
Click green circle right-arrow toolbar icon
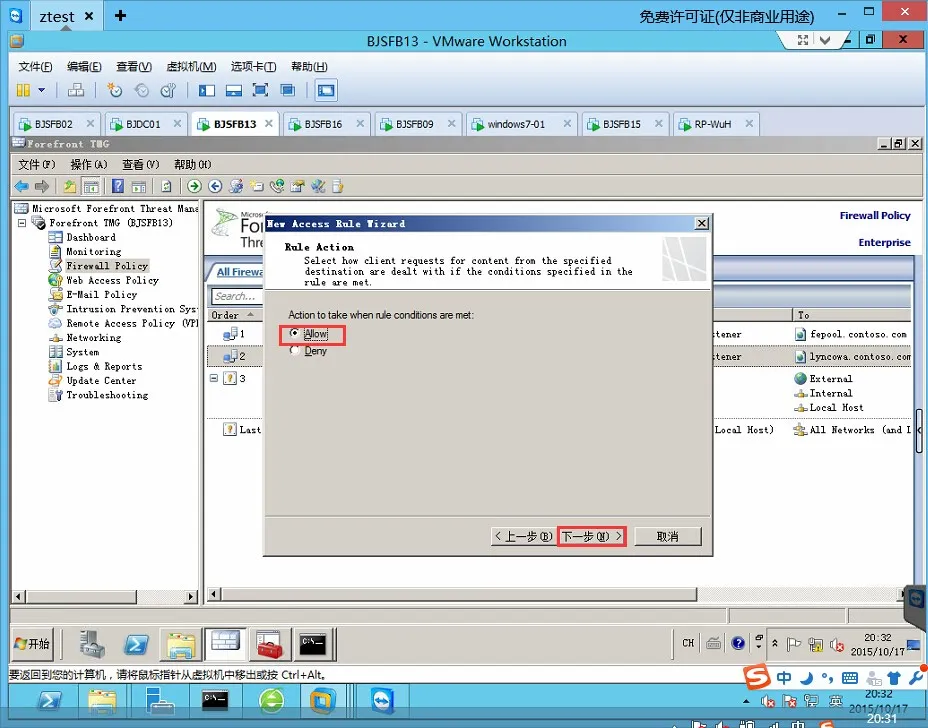pyautogui.click(x=194, y=186)
